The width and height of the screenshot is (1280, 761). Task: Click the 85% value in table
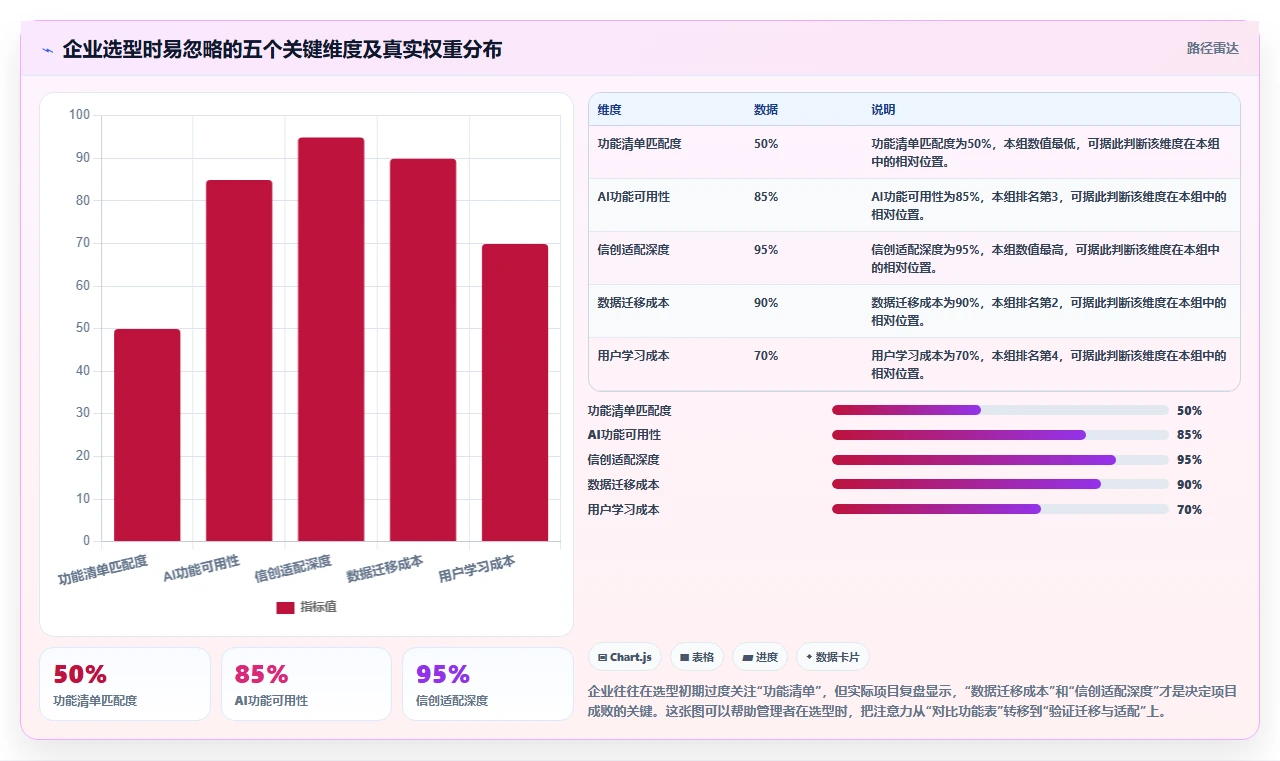[x=766, y=197]
